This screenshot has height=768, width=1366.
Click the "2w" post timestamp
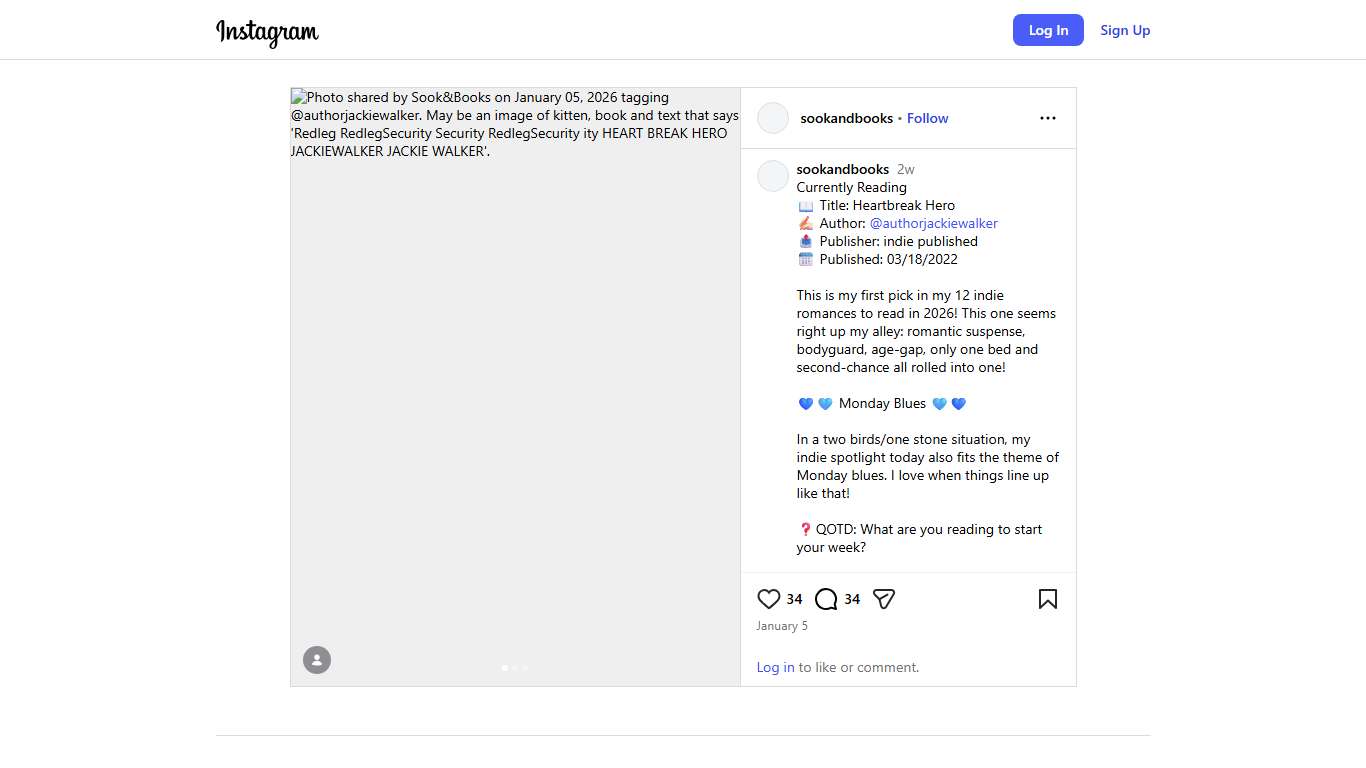click(x=905, y=169)
